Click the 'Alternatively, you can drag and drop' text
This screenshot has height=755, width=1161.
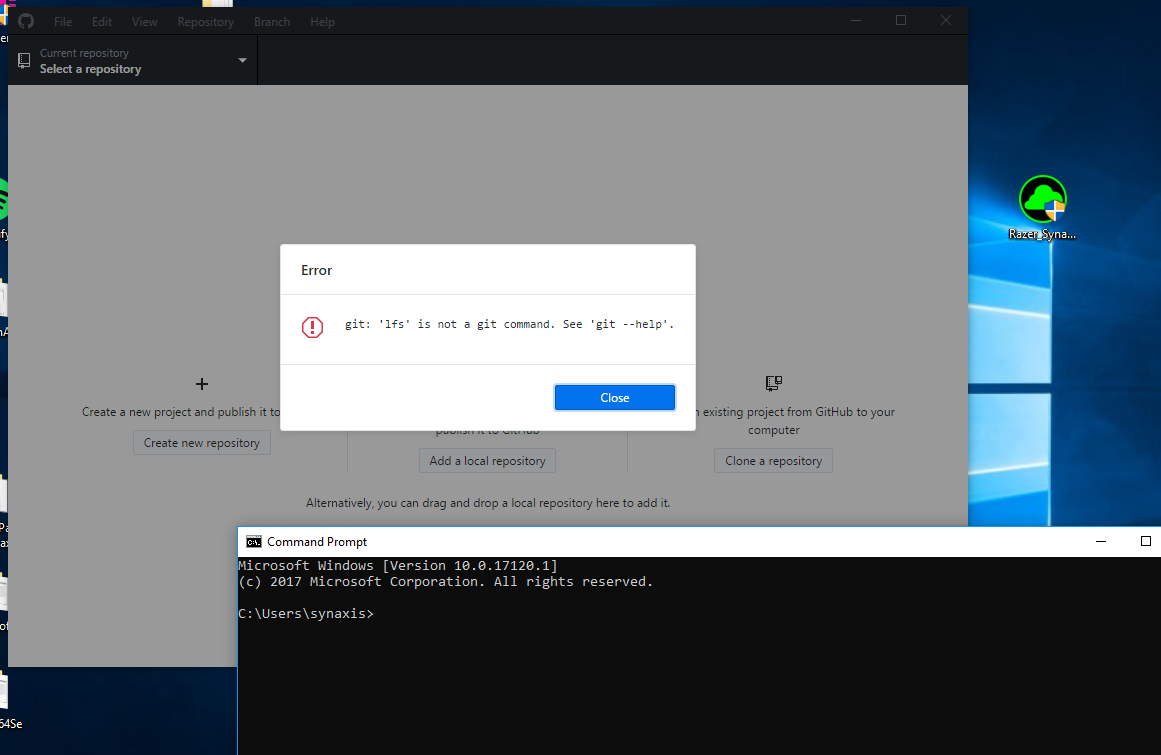tap(488, 503)
